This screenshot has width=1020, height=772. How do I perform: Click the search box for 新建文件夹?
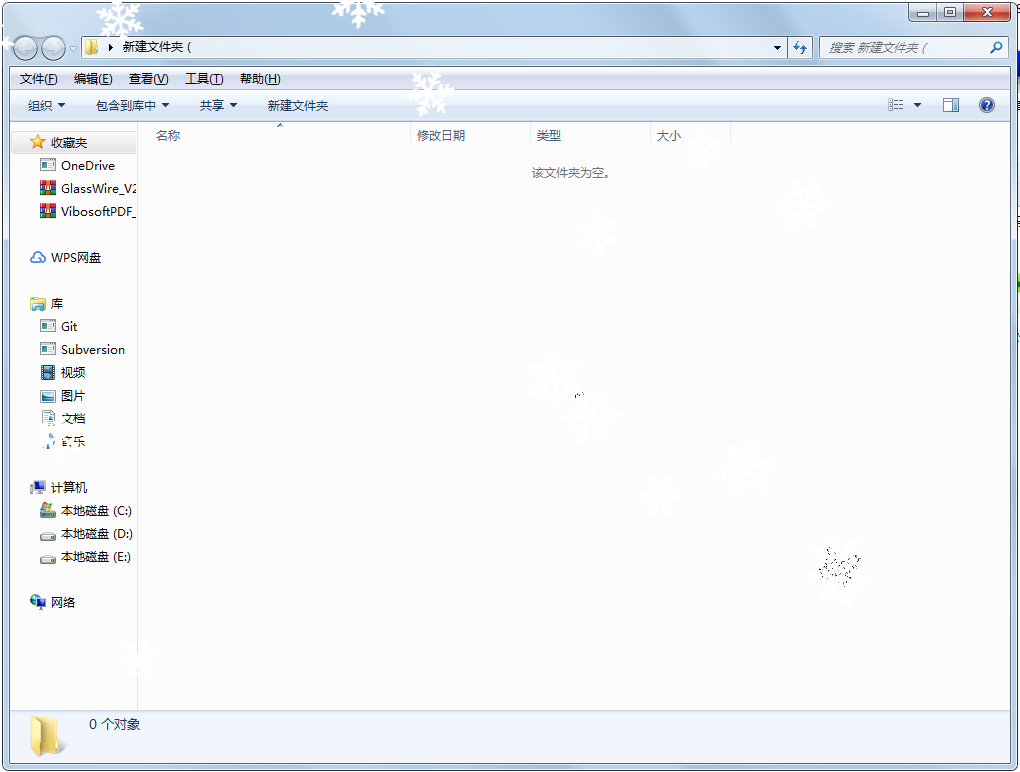pyautogui.click(x=913, y=47)
